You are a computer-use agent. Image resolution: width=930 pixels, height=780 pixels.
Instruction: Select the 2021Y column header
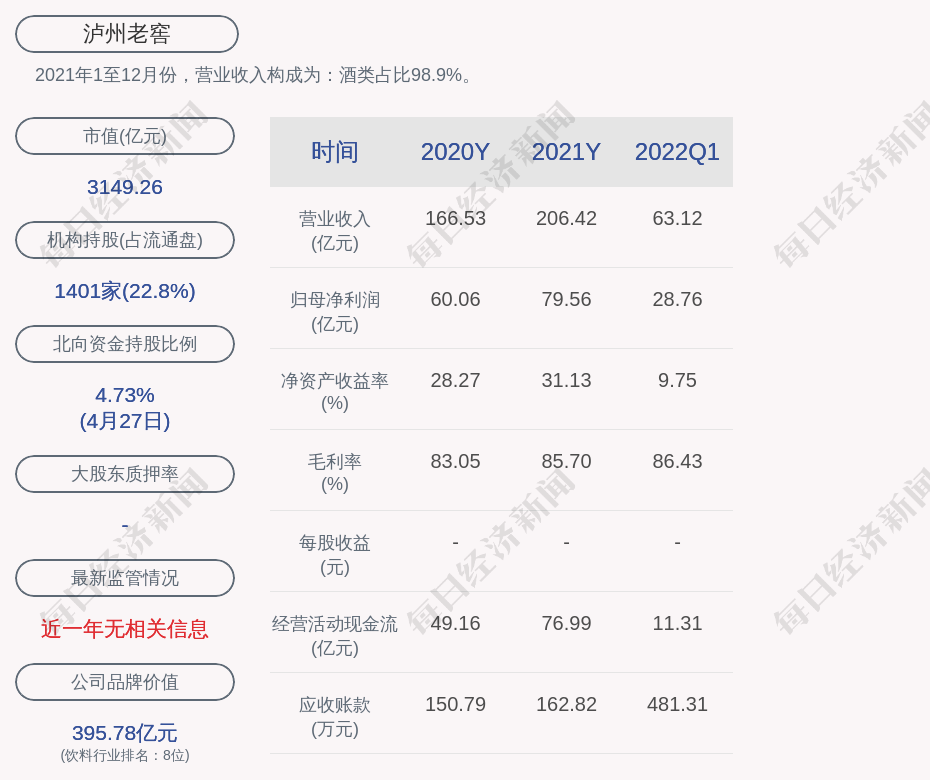[x=566, y=152]
